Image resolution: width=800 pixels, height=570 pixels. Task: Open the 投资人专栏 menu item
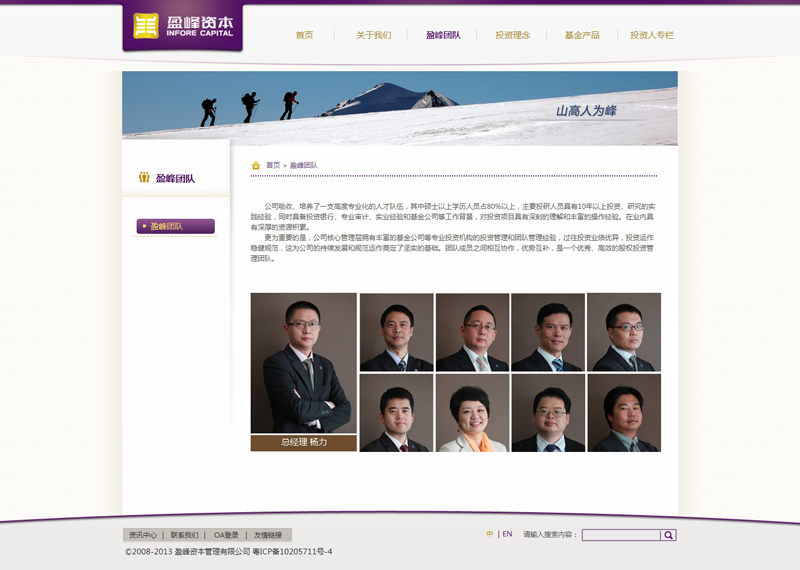point(652,35)
